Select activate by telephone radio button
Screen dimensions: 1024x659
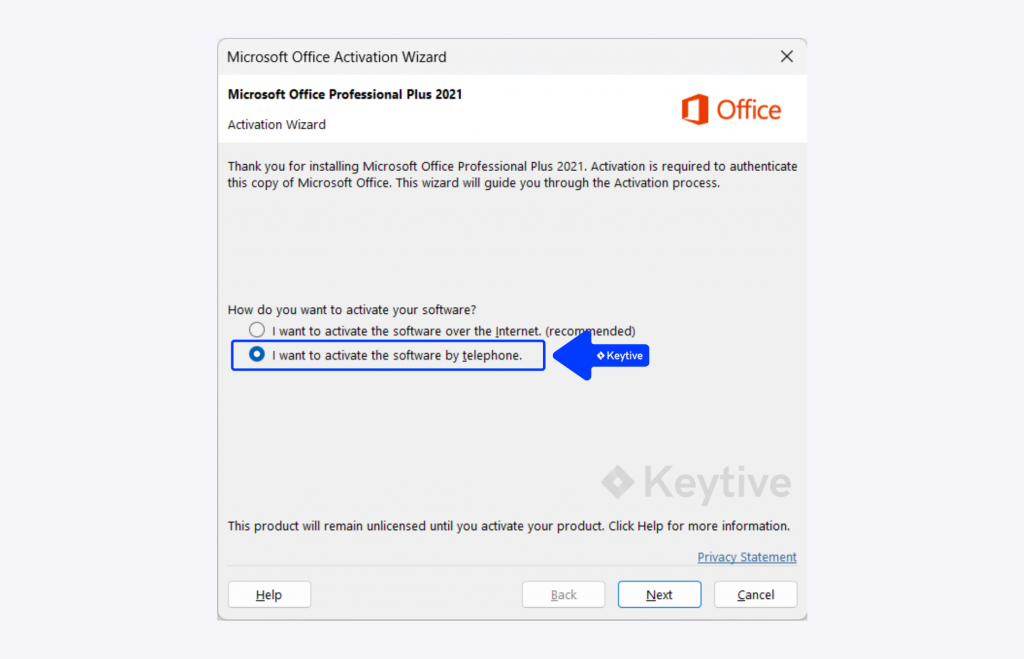tap(257, 355)
